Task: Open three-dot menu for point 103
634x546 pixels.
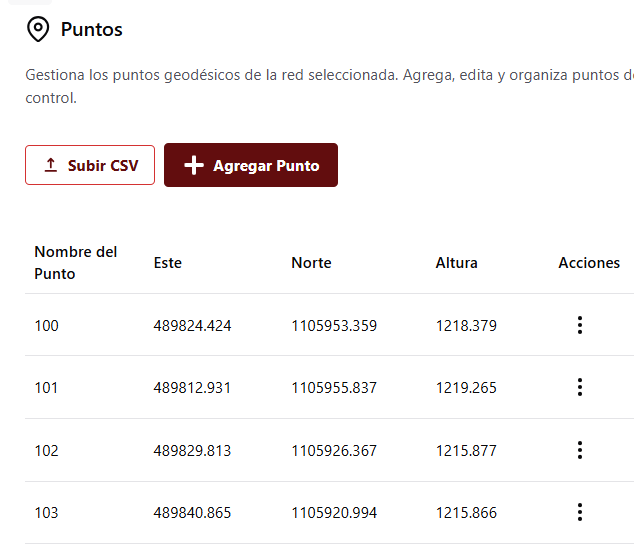Action: pyautogui.click(x=580, y=512)
